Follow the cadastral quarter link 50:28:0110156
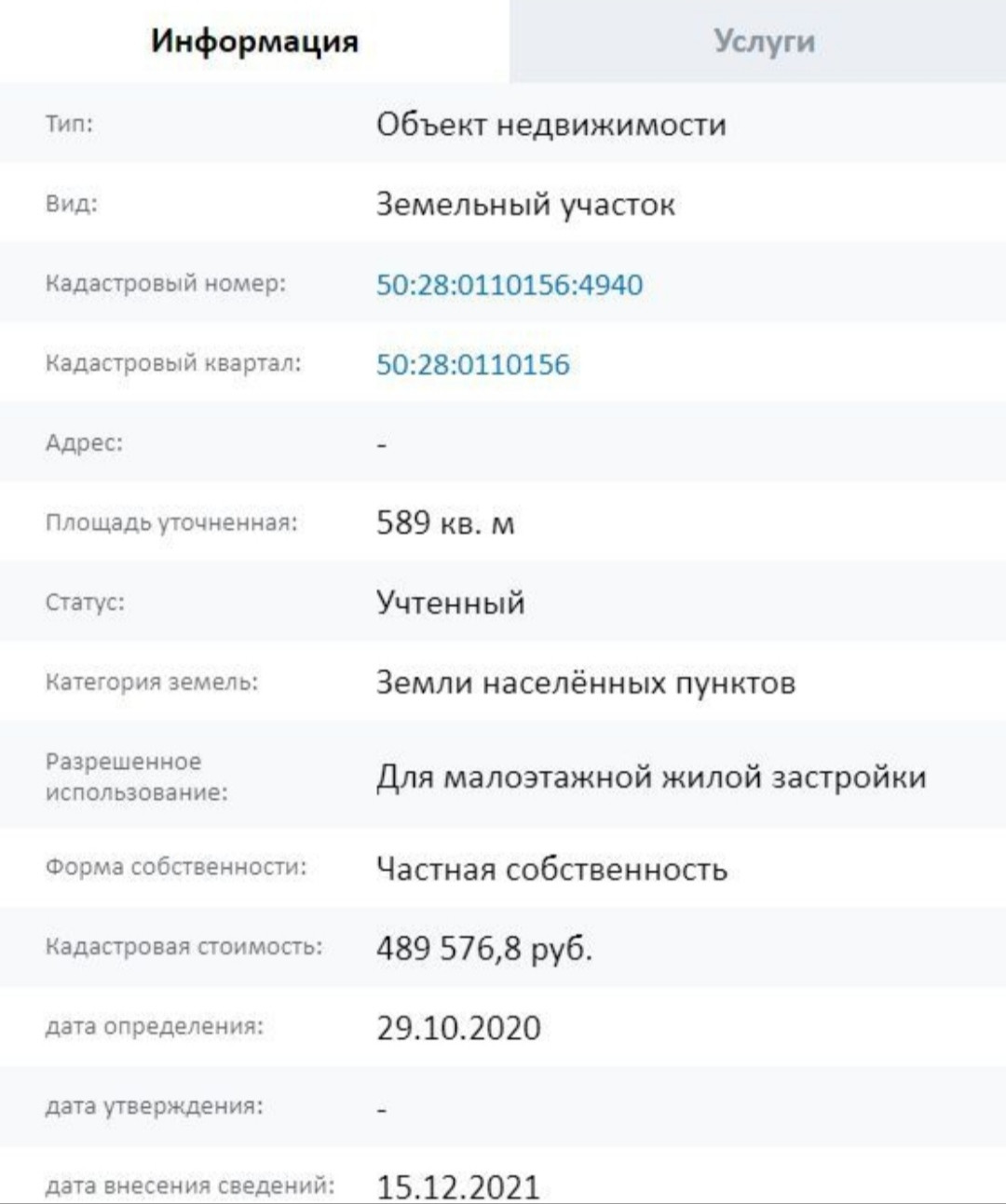Screen dimensions: 1006x1204 coord(472,364)
